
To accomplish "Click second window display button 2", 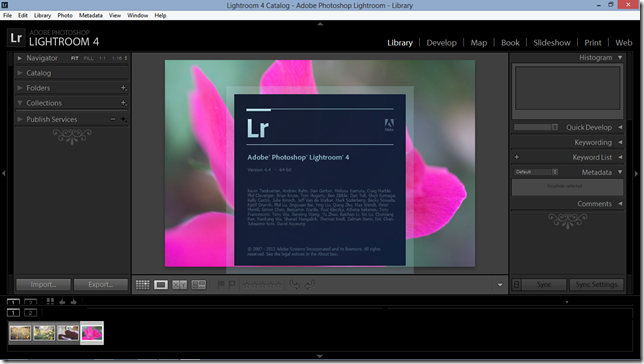I will tap(30, 313).
